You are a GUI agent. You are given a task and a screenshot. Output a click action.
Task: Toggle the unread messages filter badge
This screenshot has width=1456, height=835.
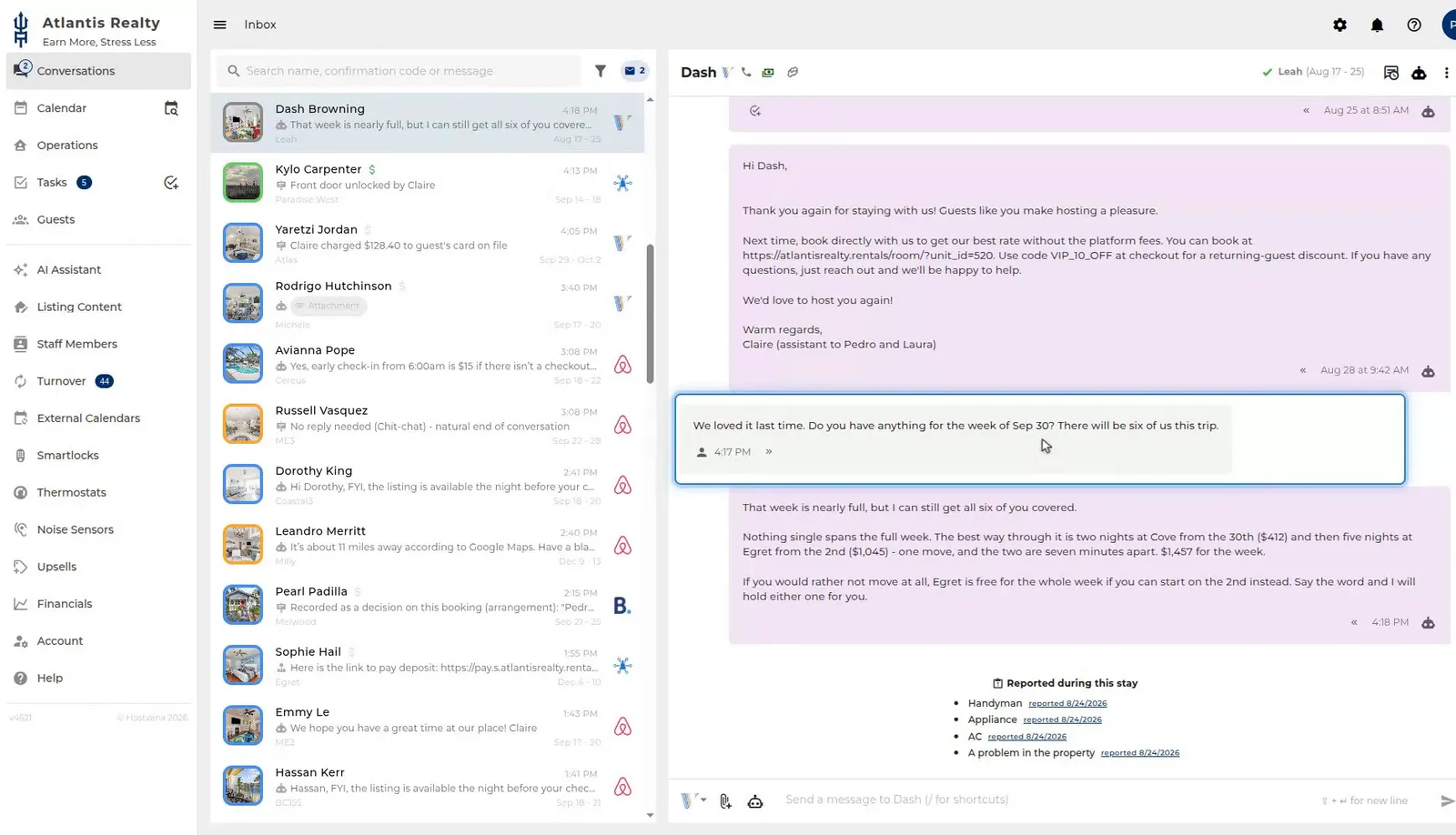pyautogui.click(x=634, y=71)
